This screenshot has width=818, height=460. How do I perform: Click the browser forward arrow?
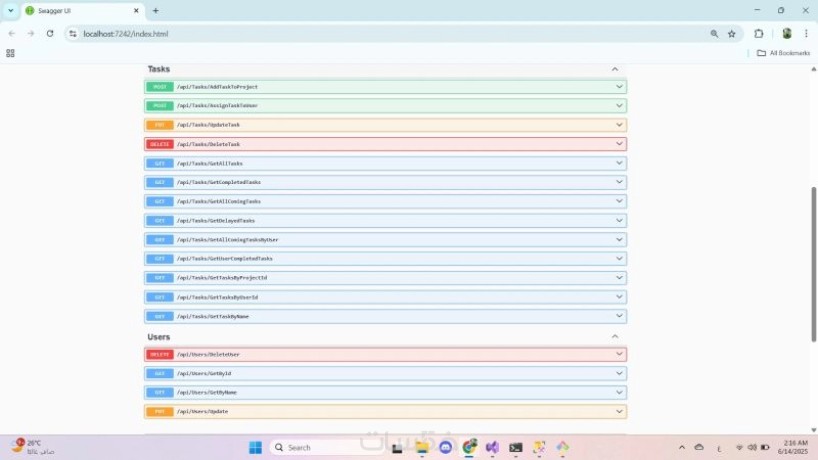click(31, 33)
